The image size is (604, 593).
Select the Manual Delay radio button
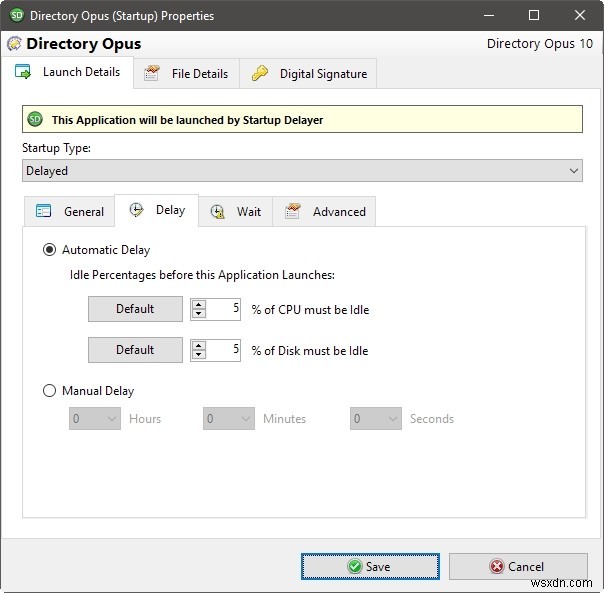[x=49, y=391]
